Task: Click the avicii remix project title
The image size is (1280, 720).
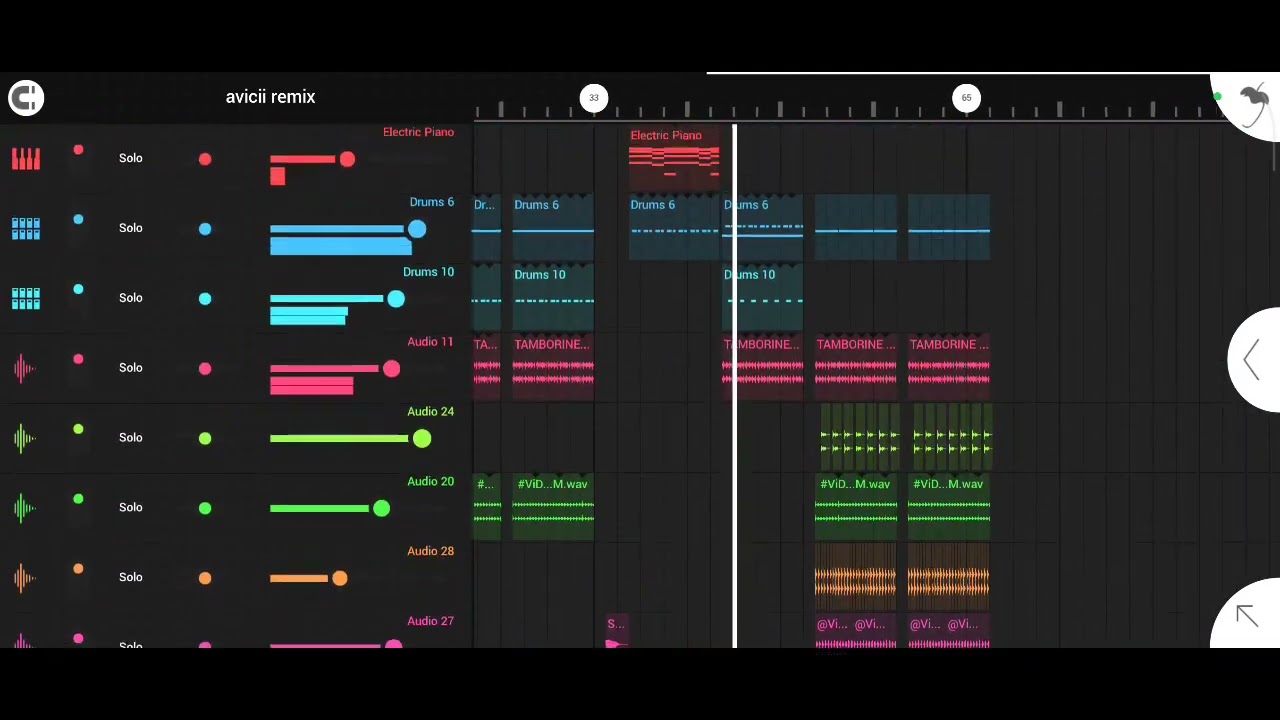Action: pos(270,97)
